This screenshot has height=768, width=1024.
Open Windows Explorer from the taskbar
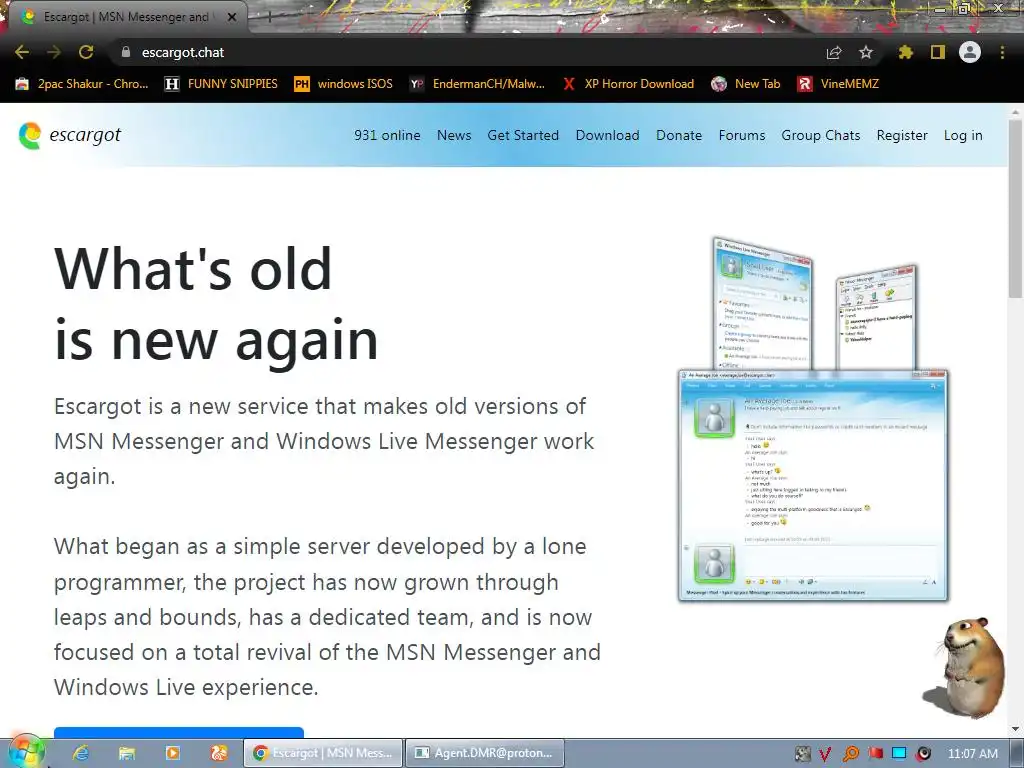[x=127, y=753]
